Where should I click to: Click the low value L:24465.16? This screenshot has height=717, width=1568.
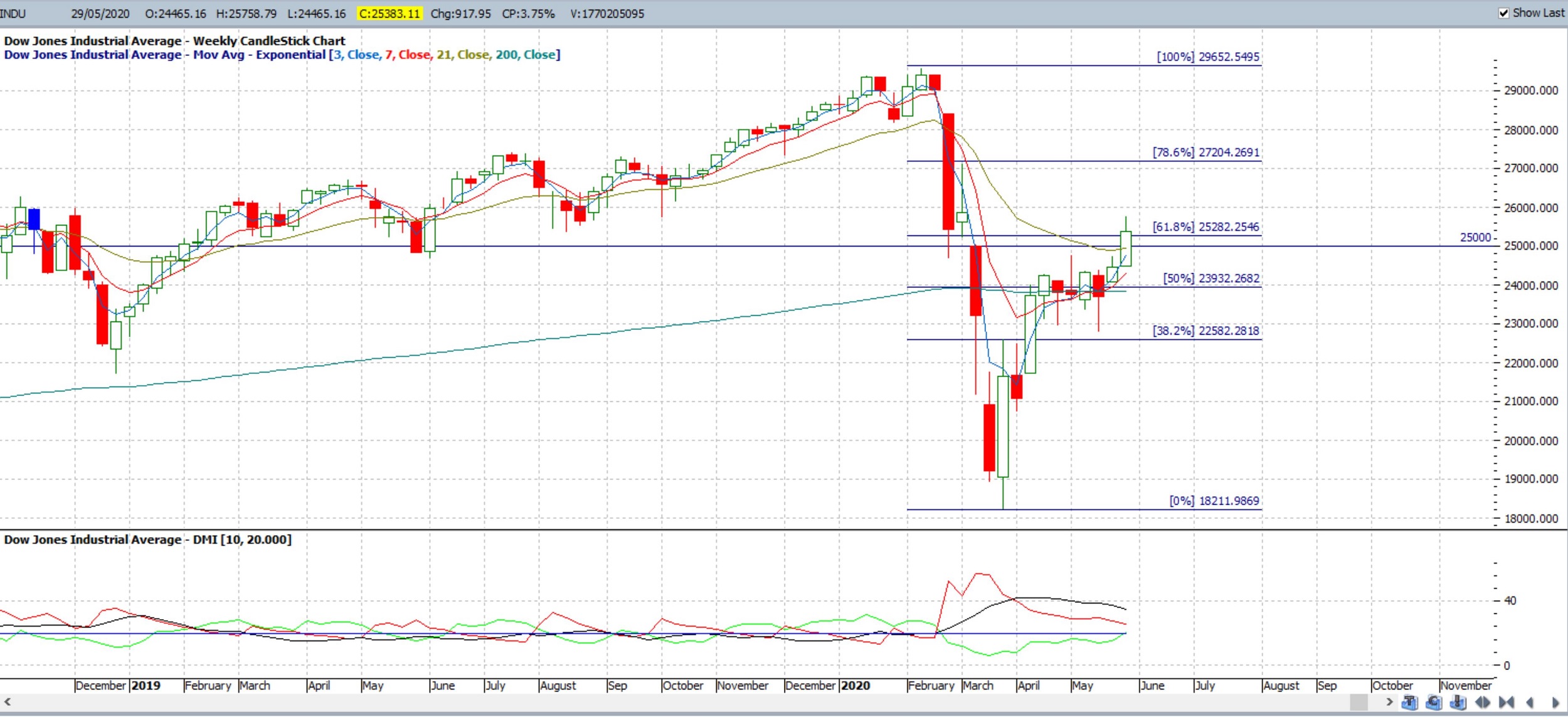coord(316,14)
